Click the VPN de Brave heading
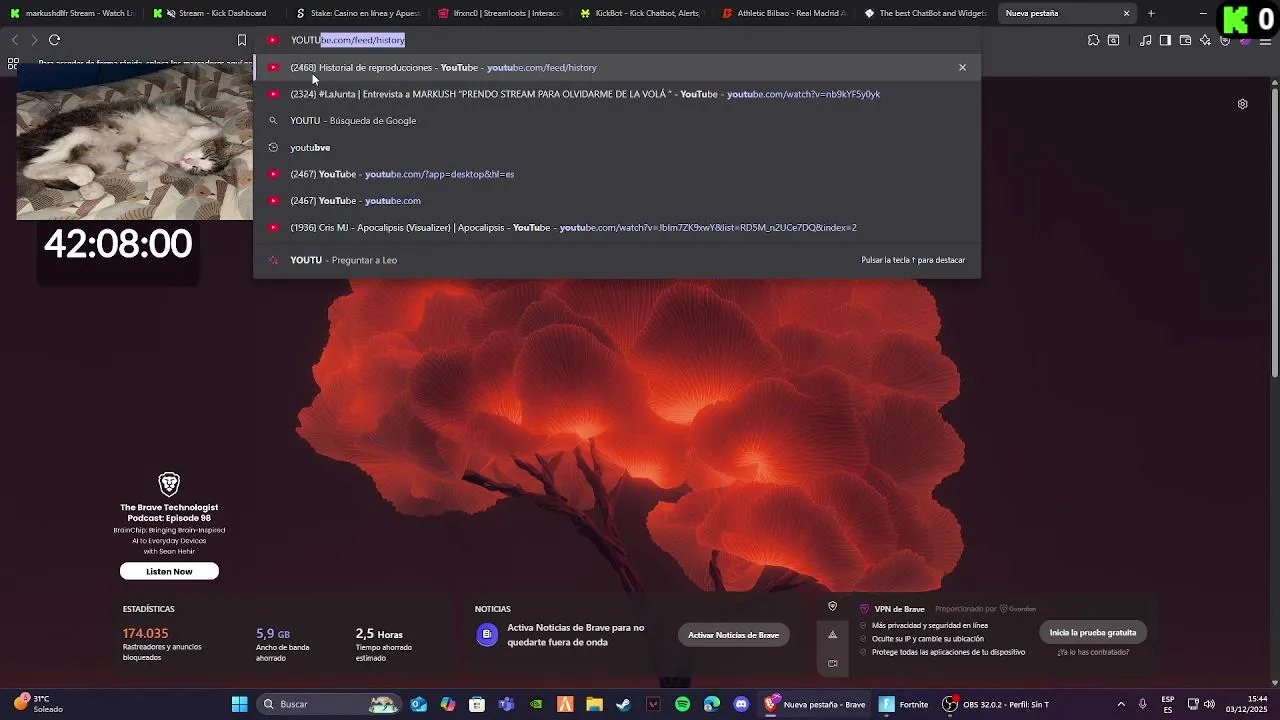Image resolution: width=1280 pixels, height=720 pixels. (x=899, y=609)
